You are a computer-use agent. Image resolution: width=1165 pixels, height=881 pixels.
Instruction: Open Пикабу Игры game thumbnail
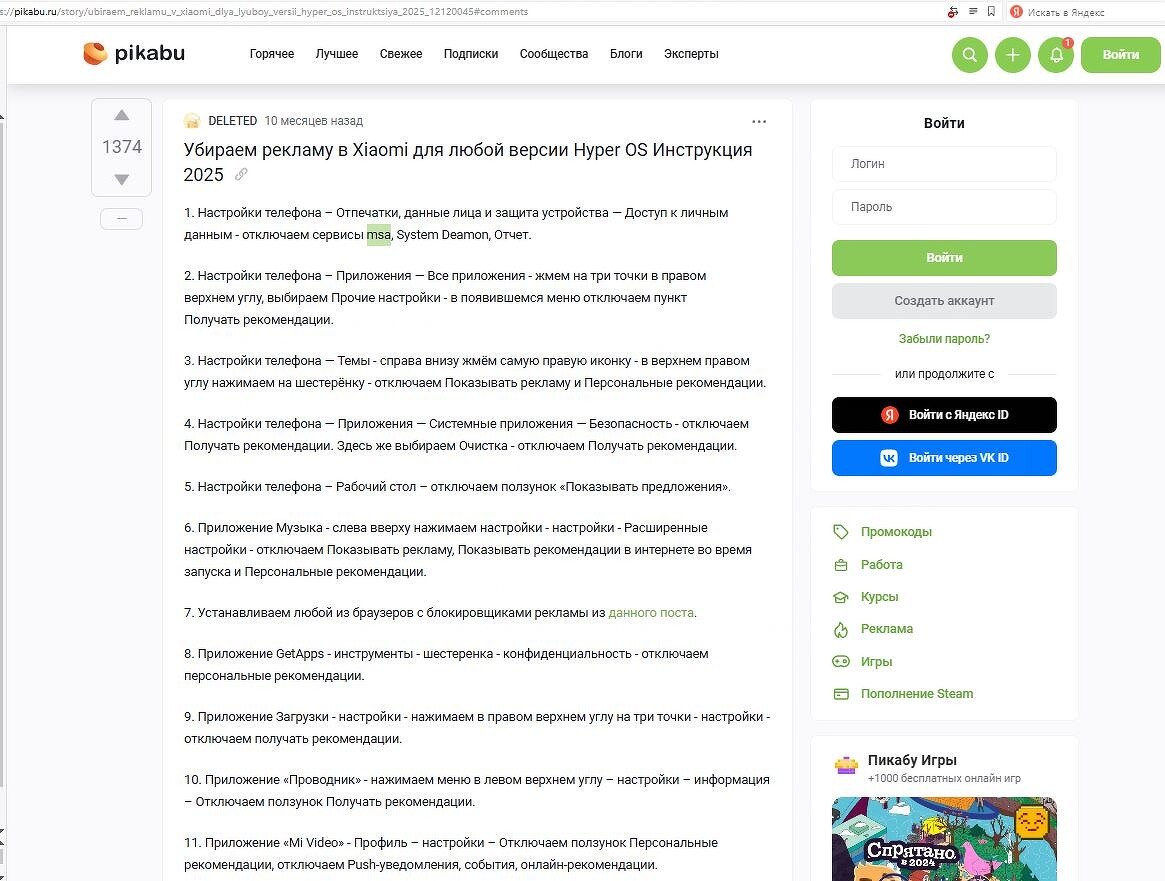944,838
